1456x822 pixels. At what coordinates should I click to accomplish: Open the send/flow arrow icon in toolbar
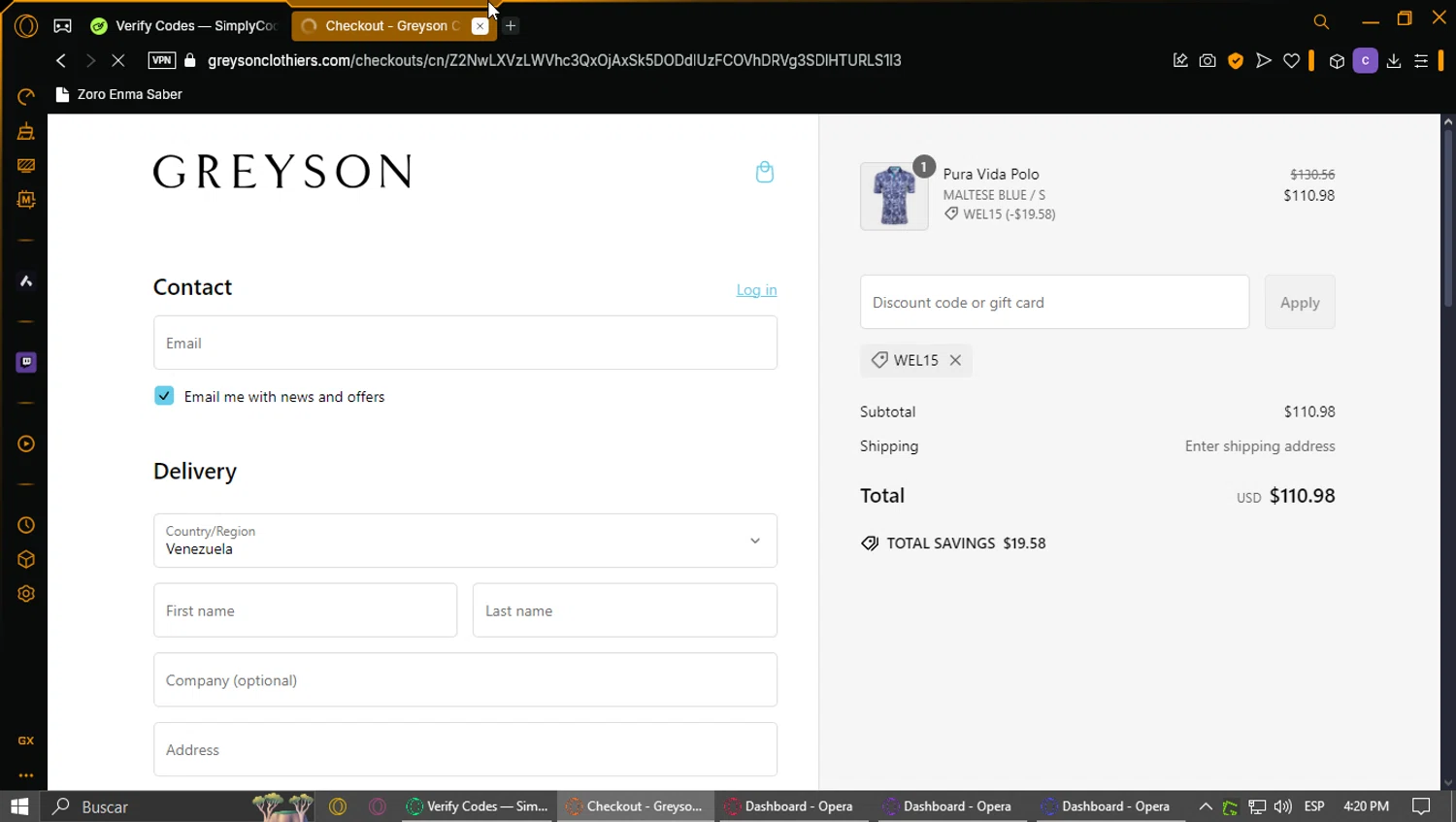pos(1264,60)
